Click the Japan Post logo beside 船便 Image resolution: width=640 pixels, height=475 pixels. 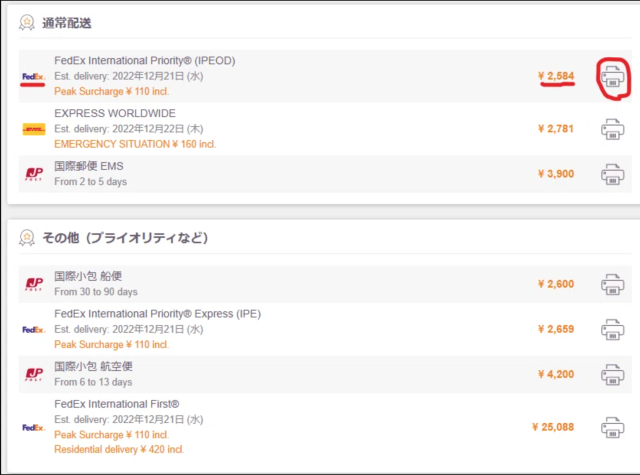(x=33, y=284)
